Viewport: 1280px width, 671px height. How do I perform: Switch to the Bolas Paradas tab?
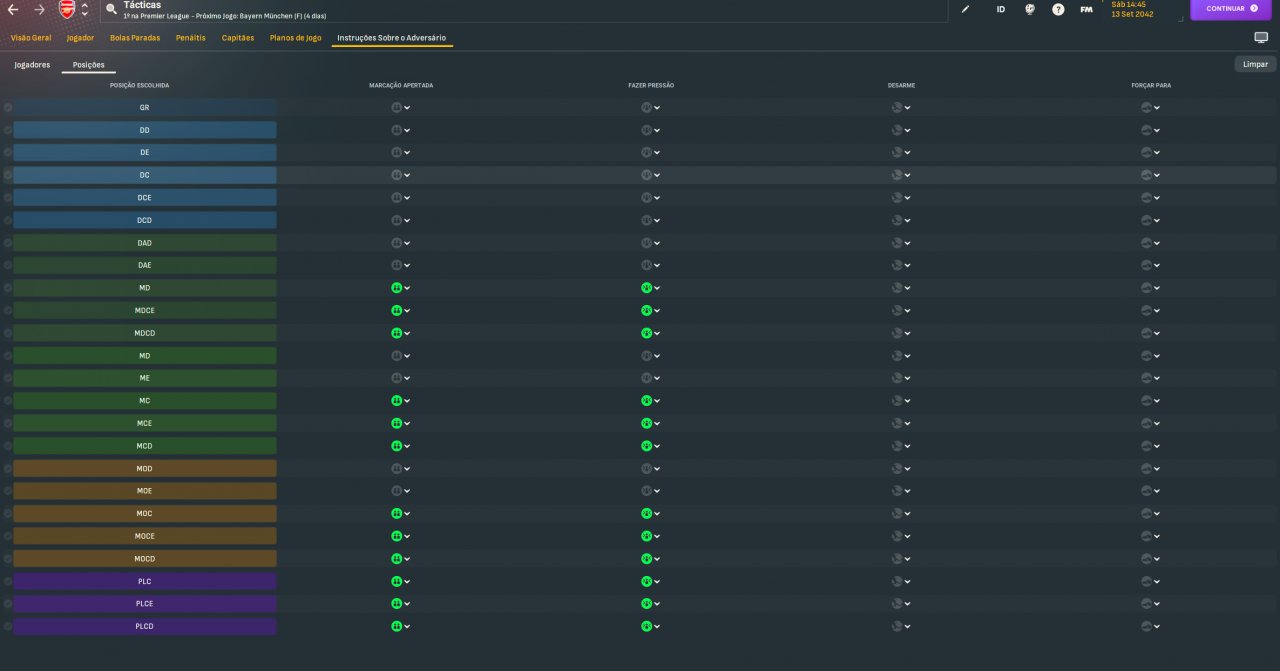pyautogui.click(x=135, y=38)
